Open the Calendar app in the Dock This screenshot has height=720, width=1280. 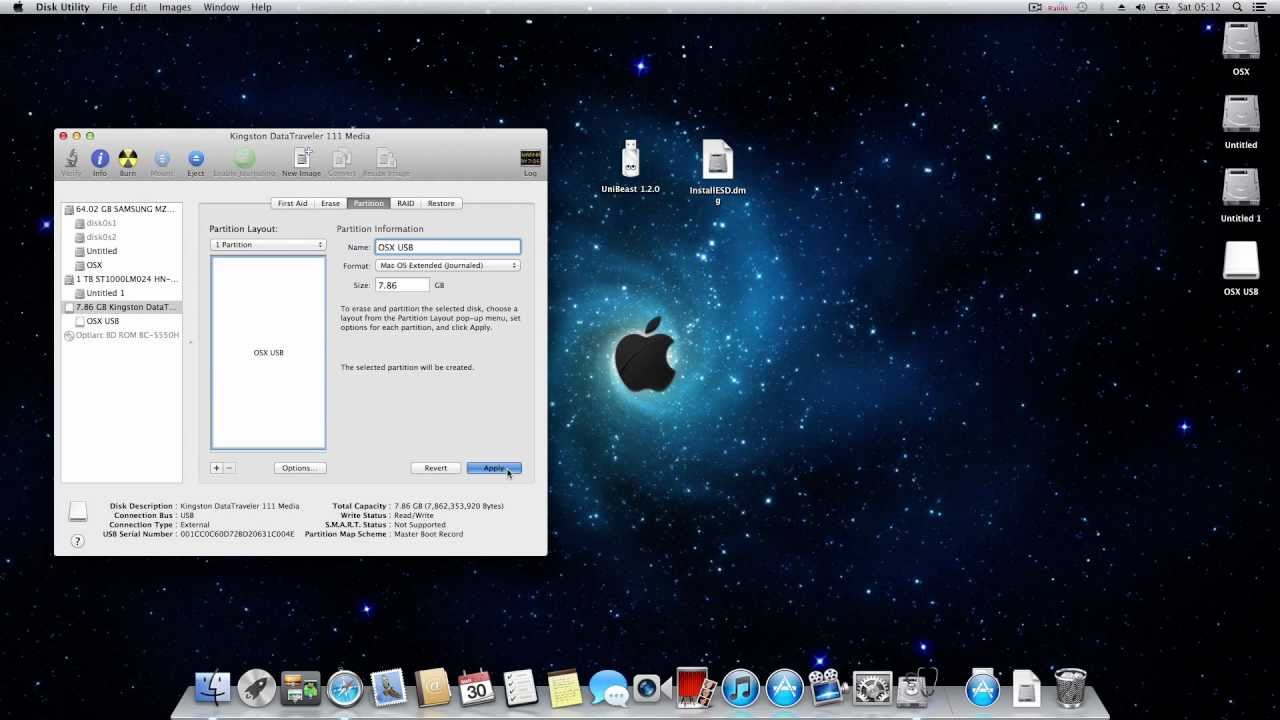[x=477, y=688]
